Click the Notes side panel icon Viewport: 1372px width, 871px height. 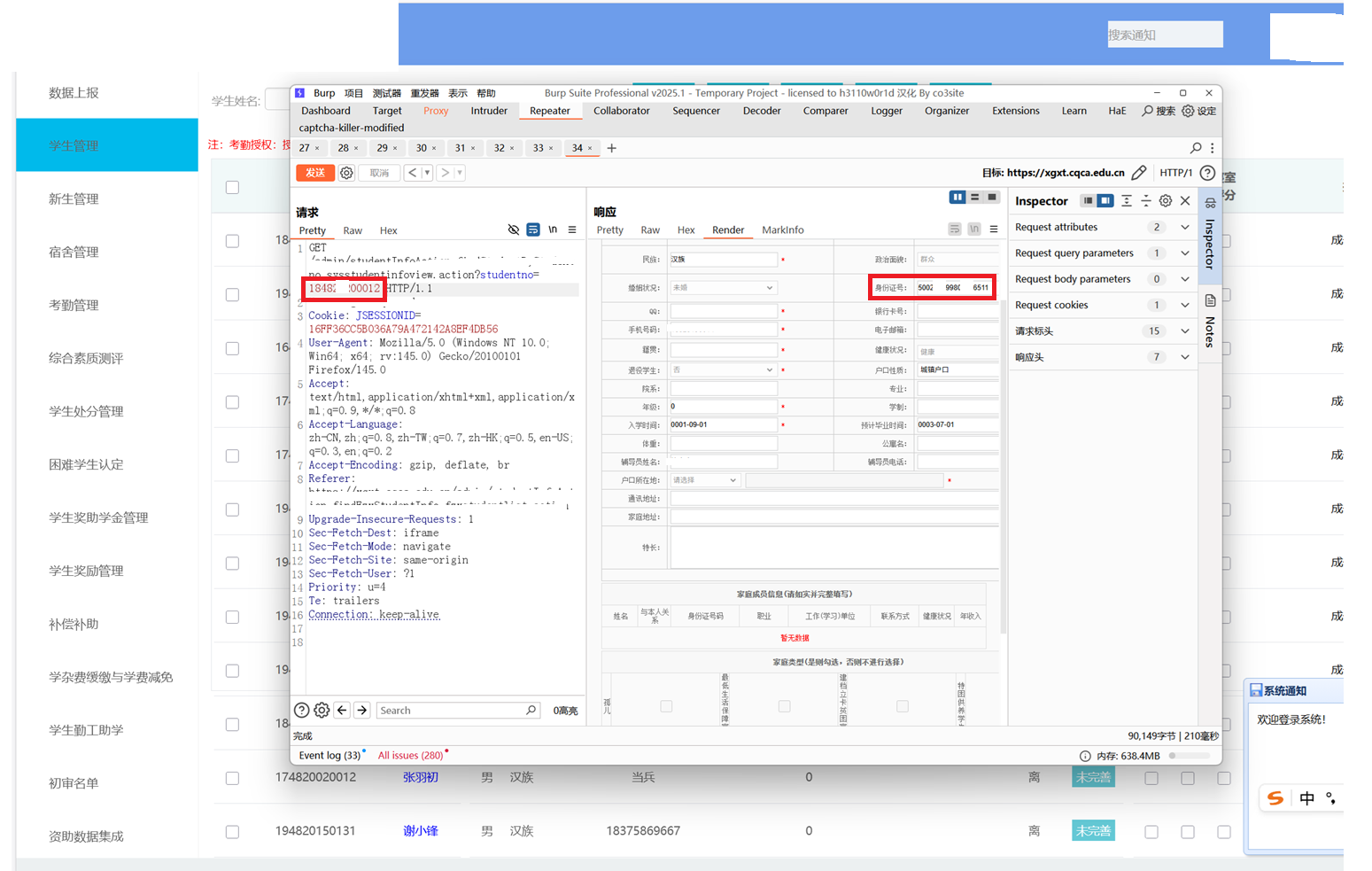click(1210, 301)
